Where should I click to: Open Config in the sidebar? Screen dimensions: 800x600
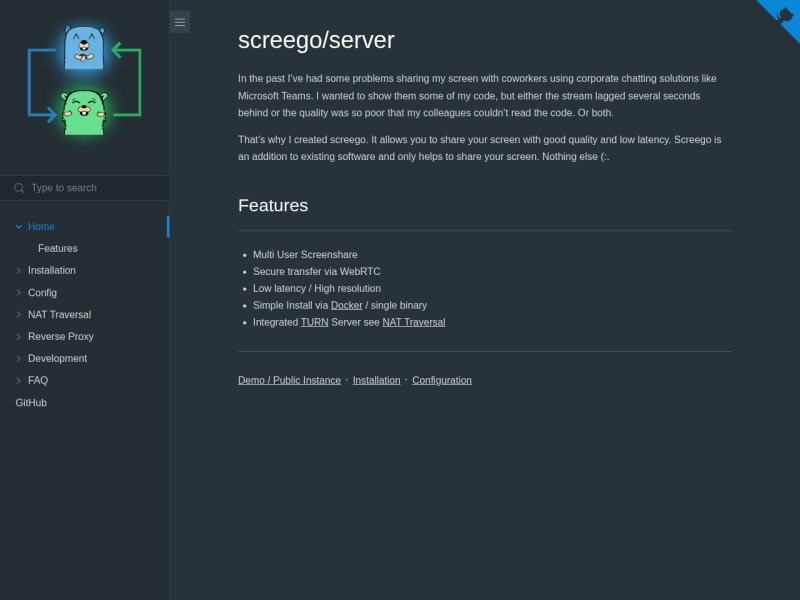[x=42, y=292]
